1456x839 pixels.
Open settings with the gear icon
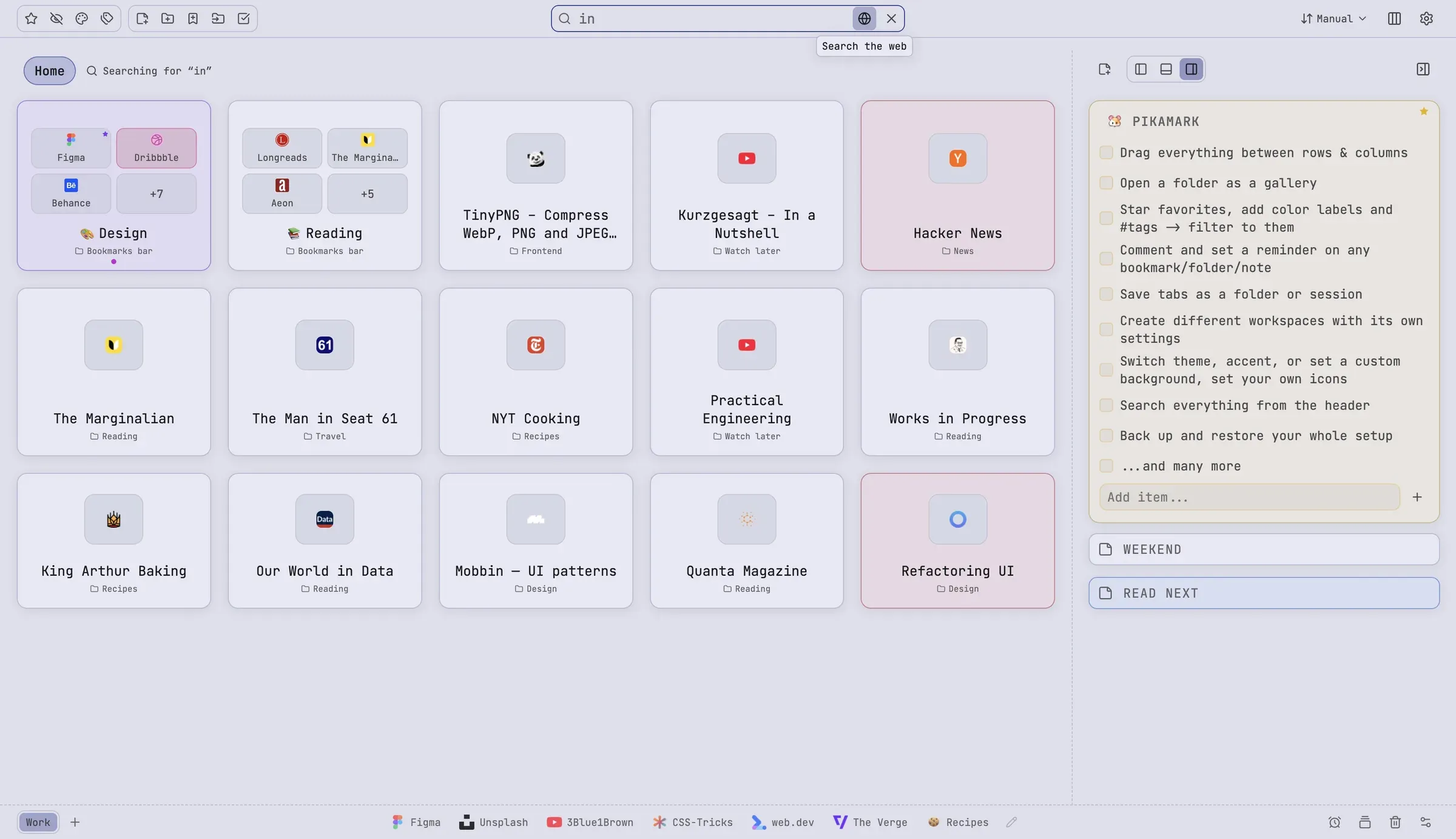[1426, 18]
